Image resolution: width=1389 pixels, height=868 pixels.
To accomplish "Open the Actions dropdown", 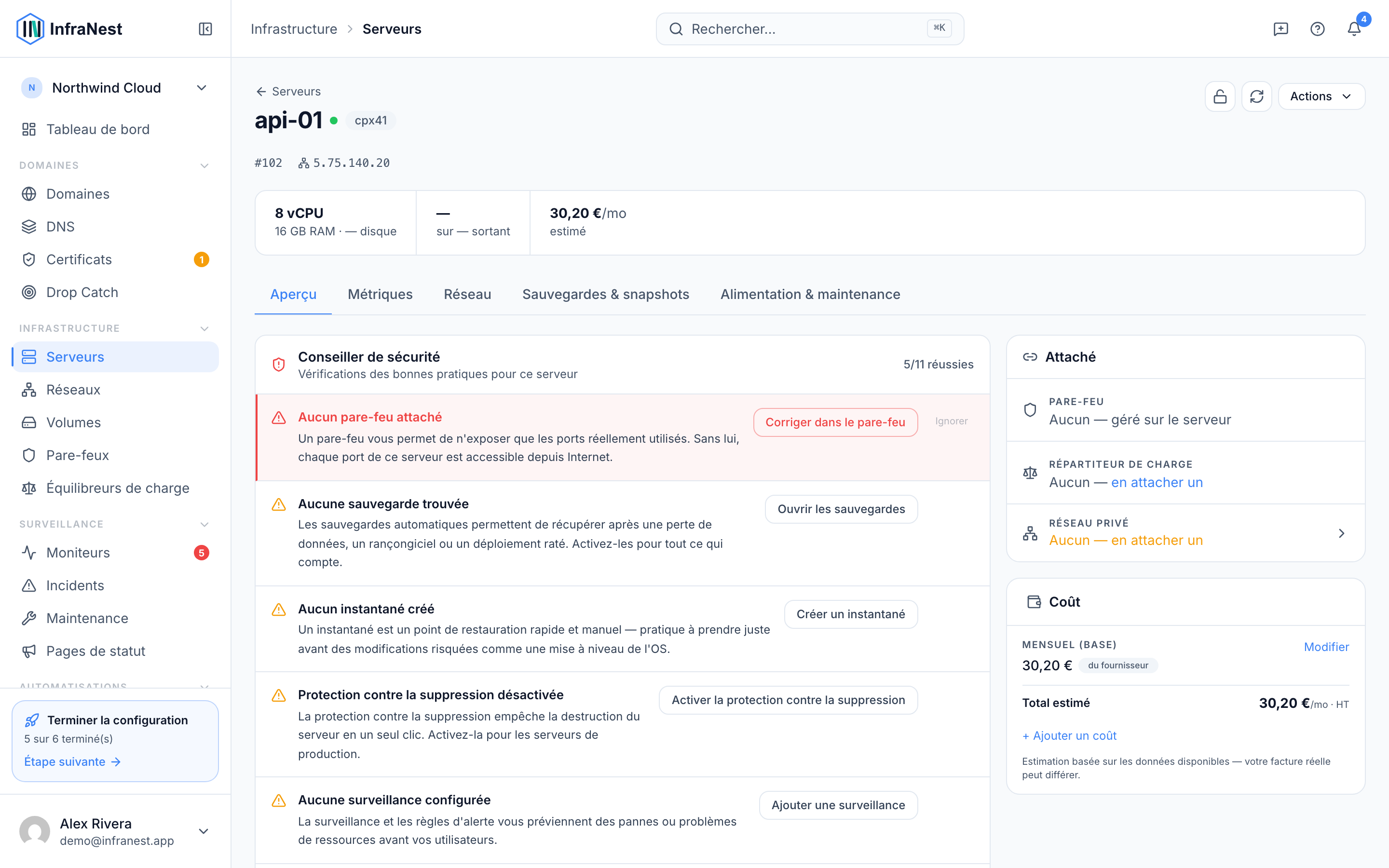I will pos(1321,96).
